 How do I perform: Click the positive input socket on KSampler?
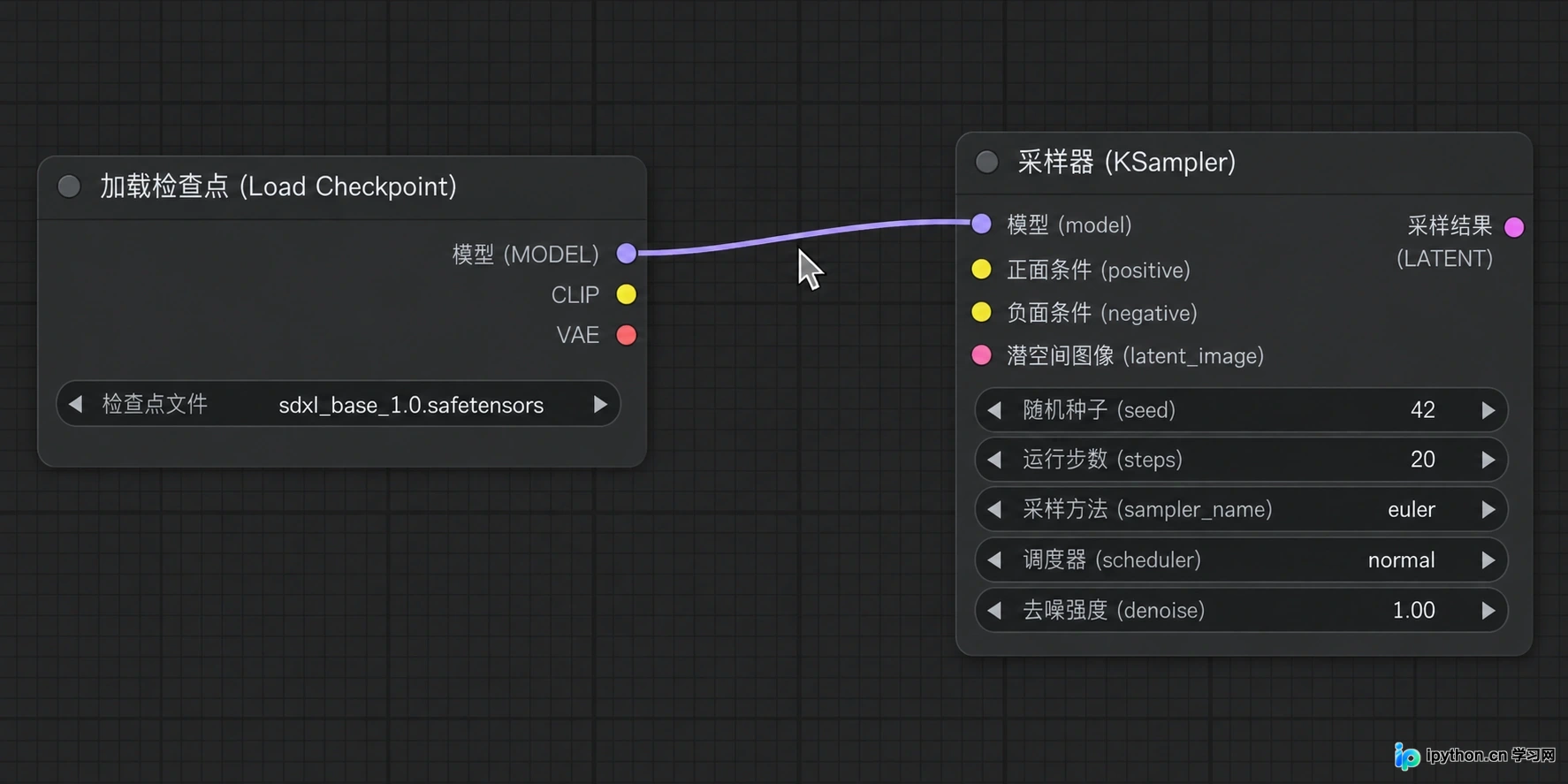[981, 270]
